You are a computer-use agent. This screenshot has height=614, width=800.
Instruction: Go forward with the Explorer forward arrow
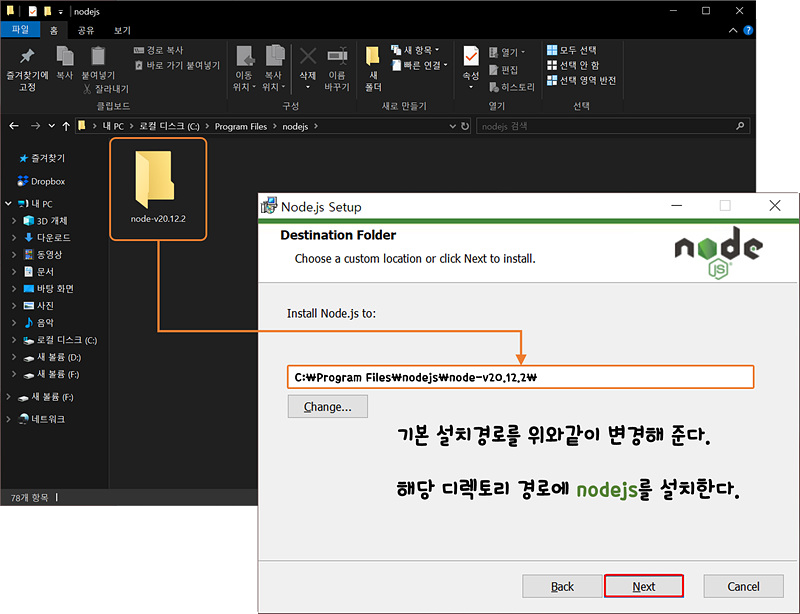(x=35, y=126)
